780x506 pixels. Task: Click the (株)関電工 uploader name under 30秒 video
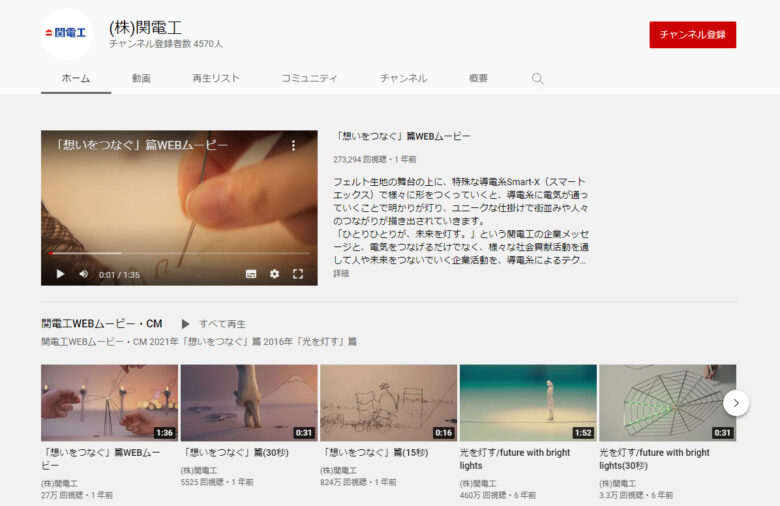pos(199,470)
